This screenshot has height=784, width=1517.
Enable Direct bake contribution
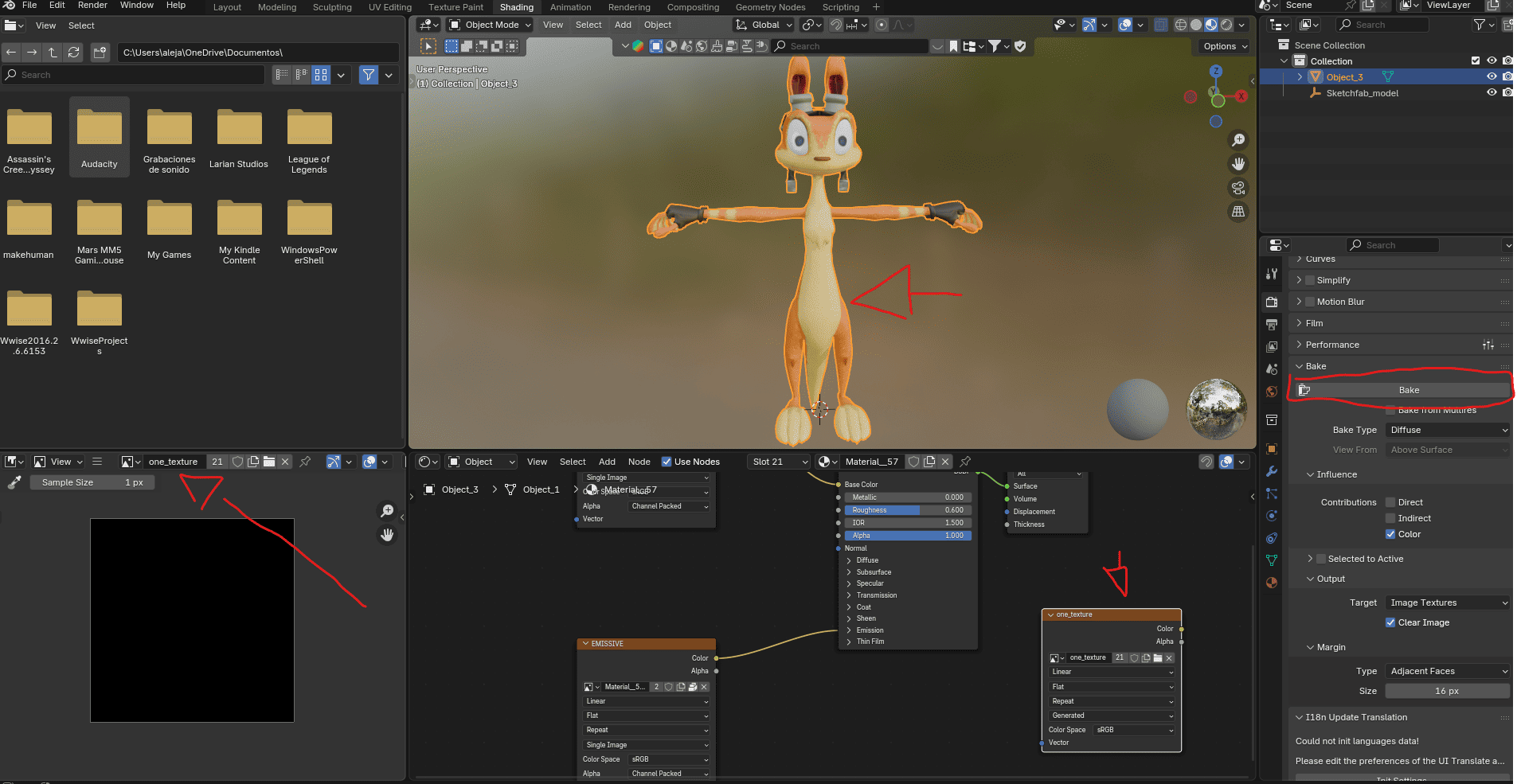pos(1390,502)
